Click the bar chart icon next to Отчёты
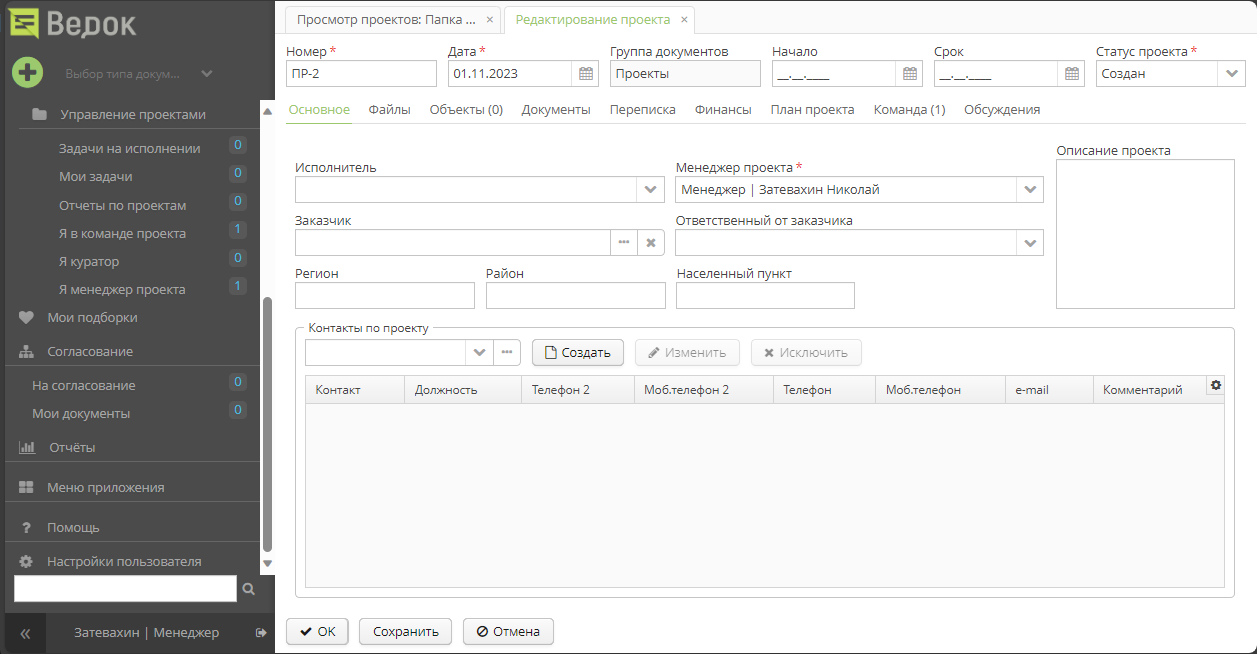This screenshot has height=654, width=1257. pos(27,448)
